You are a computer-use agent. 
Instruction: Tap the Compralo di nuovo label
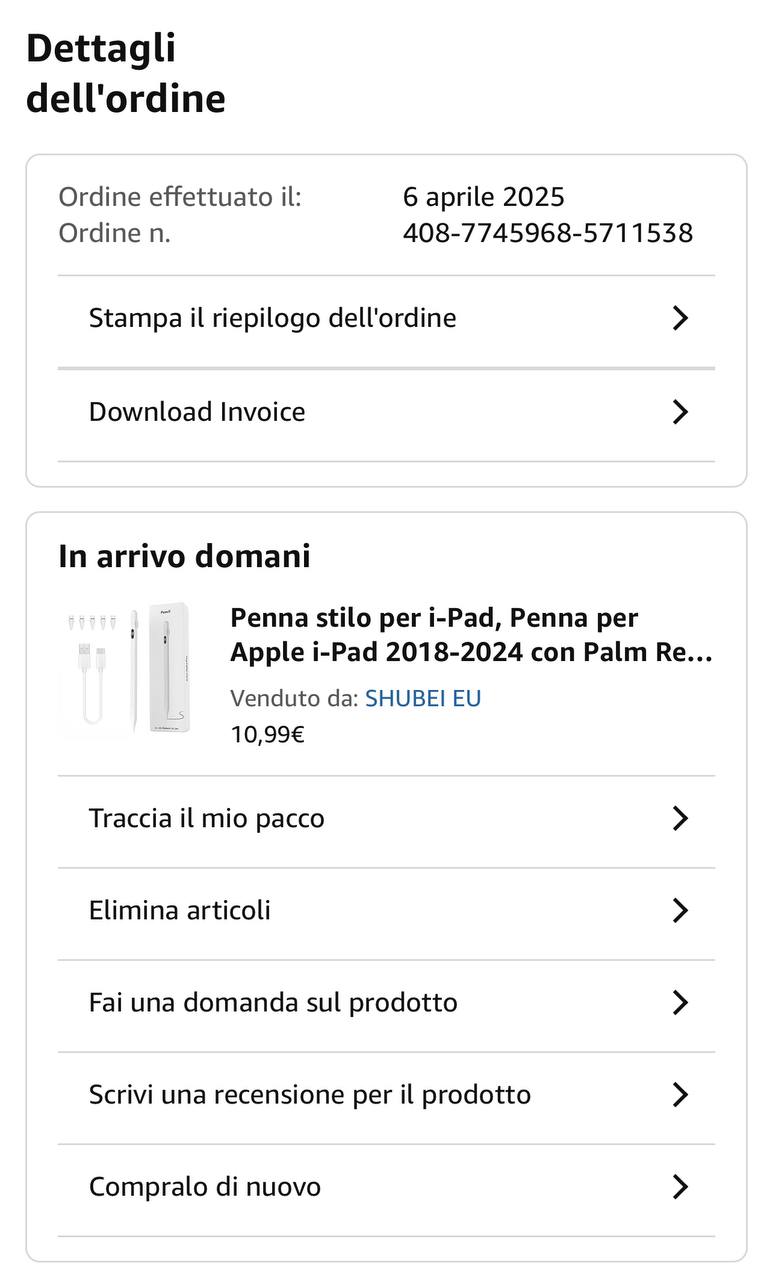coord(205,1187)
